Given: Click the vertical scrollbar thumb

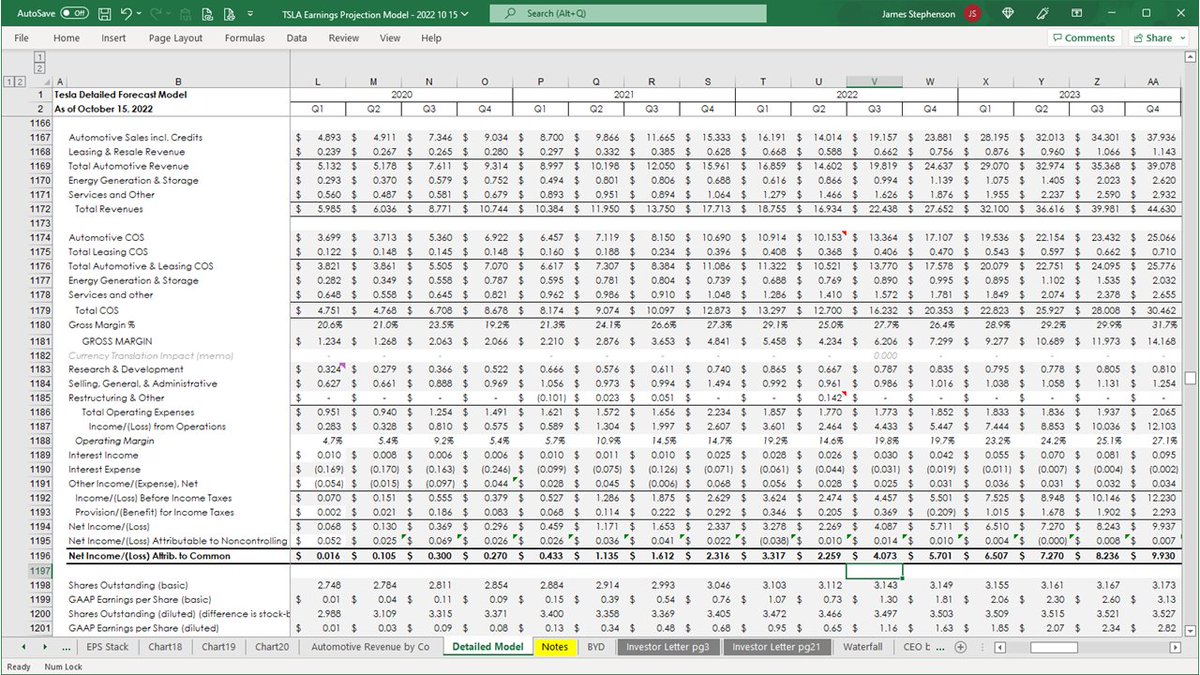Looking at the screenshot, I should [1190, 379].
